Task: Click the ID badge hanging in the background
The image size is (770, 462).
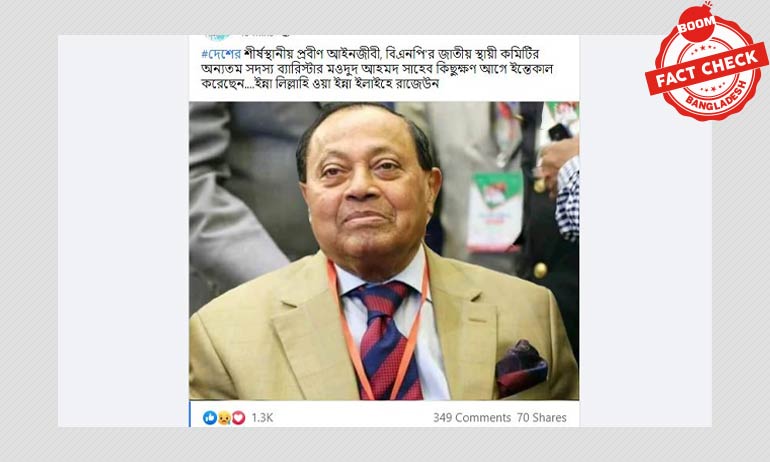Action: pyautogui.click(x=495, y=211)
